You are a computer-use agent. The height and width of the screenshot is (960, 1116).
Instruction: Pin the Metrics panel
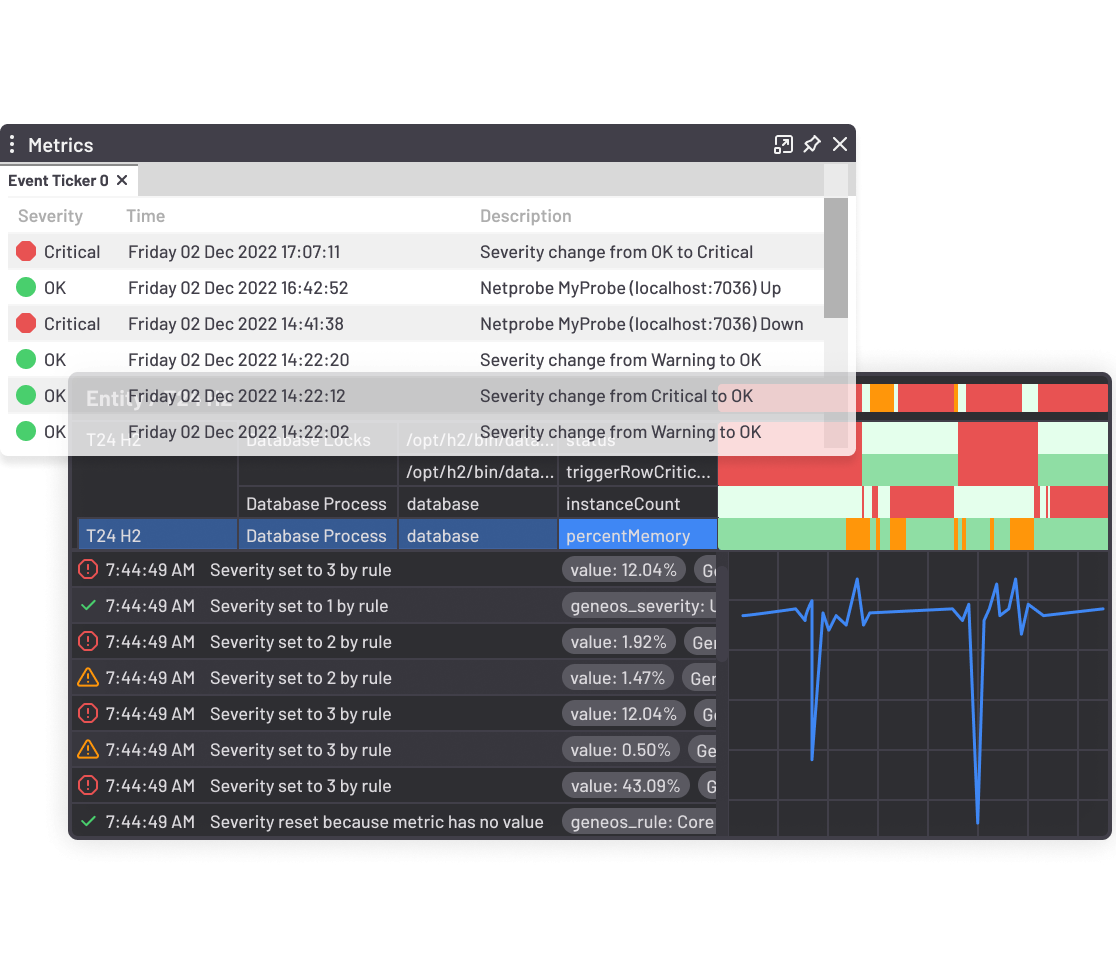point(812,144)
